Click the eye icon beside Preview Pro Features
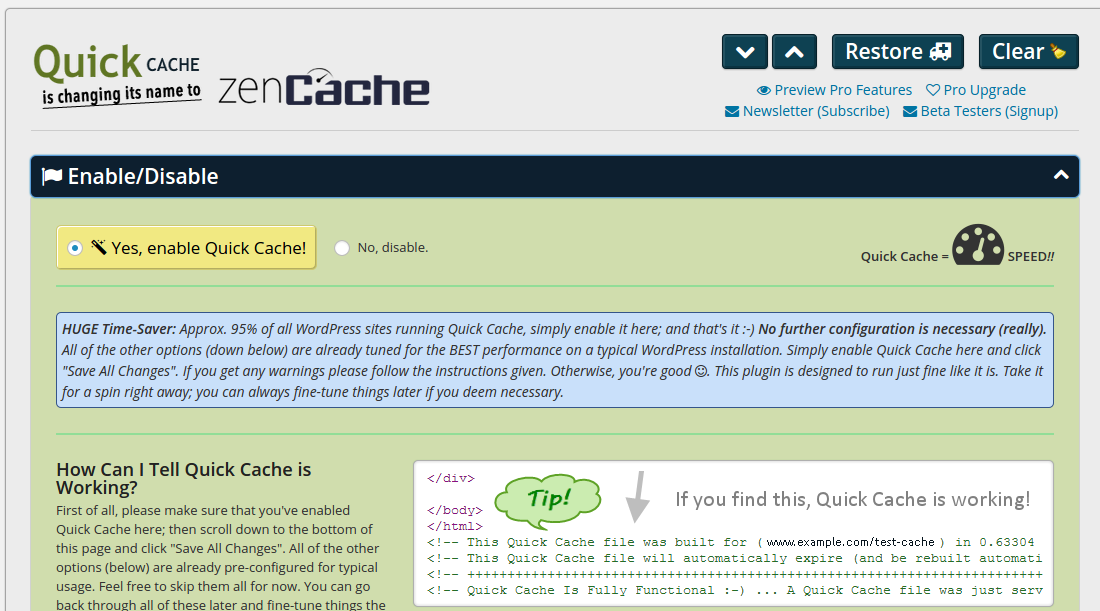The width and height of the screenshot is (1100, 611). (764, 90)
